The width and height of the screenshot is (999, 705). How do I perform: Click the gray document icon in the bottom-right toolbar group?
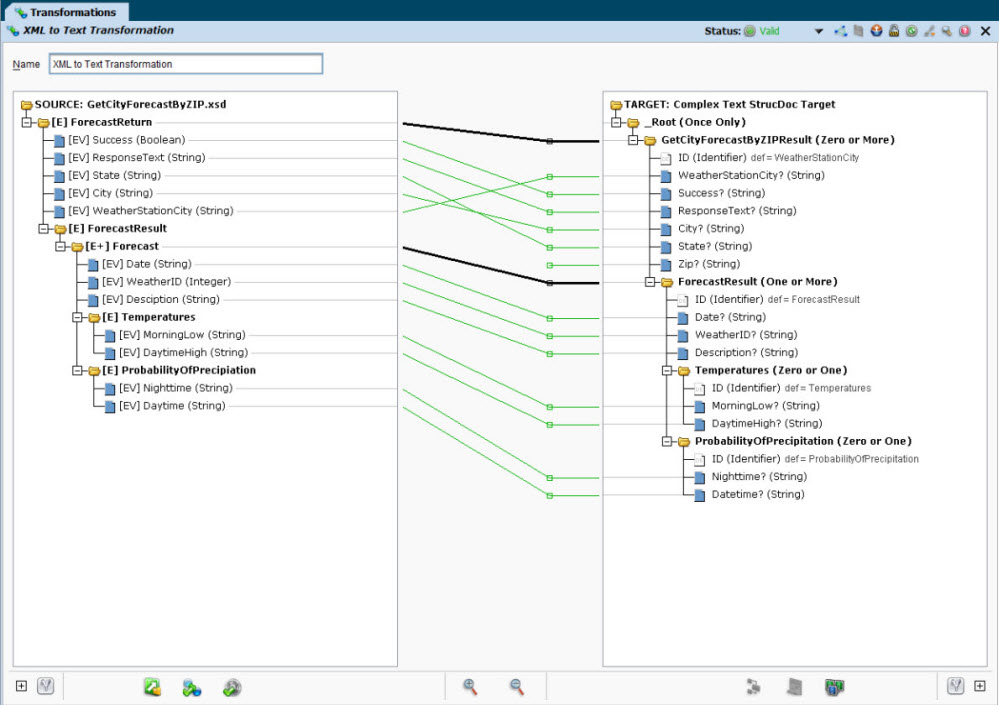(x=793, y=687)
